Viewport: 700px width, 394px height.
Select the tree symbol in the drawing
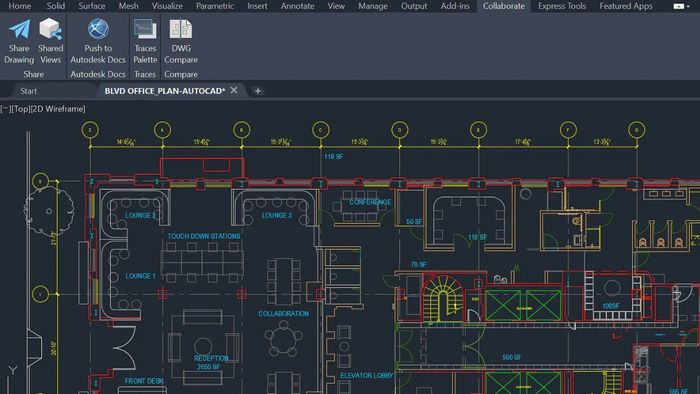point(49,211)
